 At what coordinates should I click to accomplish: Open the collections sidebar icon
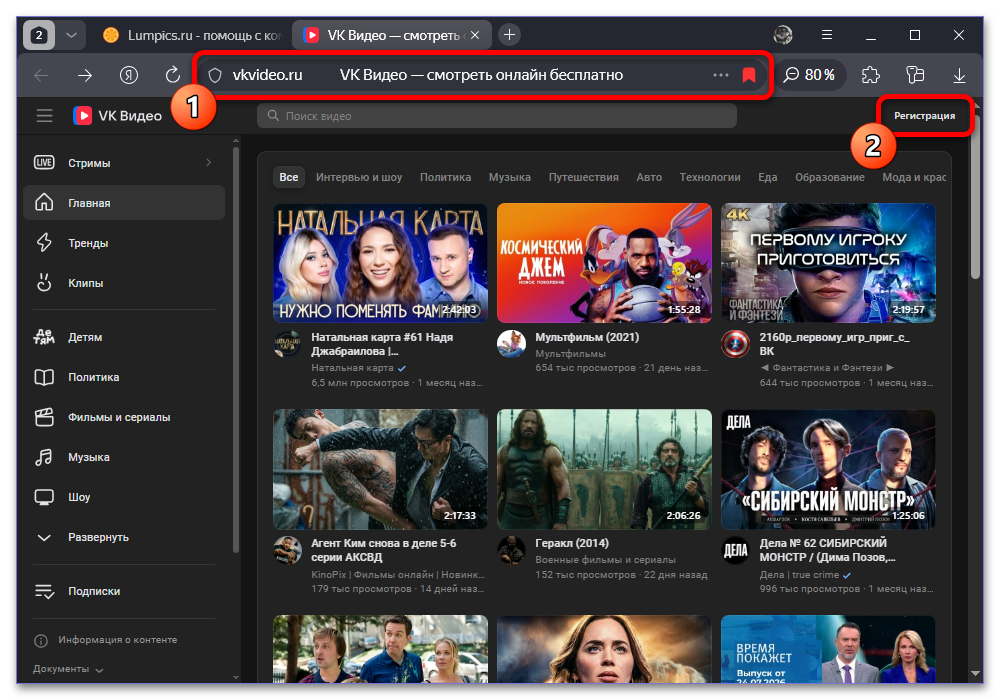pos(915,75)
